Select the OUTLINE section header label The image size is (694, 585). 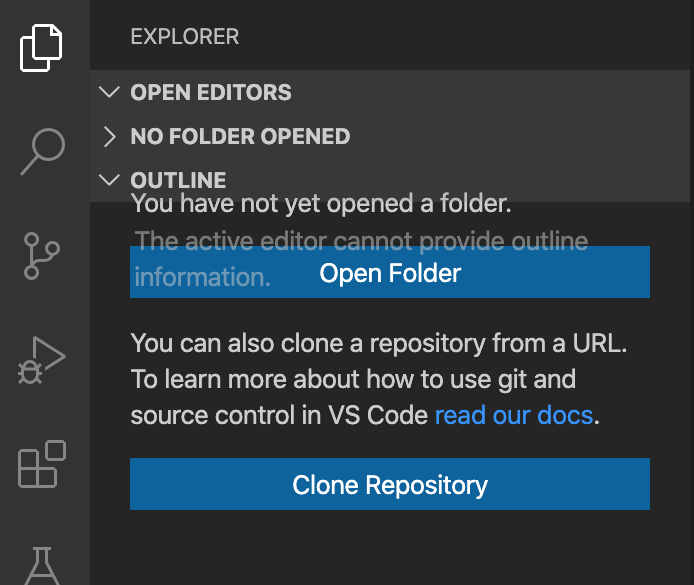point(178,180)
